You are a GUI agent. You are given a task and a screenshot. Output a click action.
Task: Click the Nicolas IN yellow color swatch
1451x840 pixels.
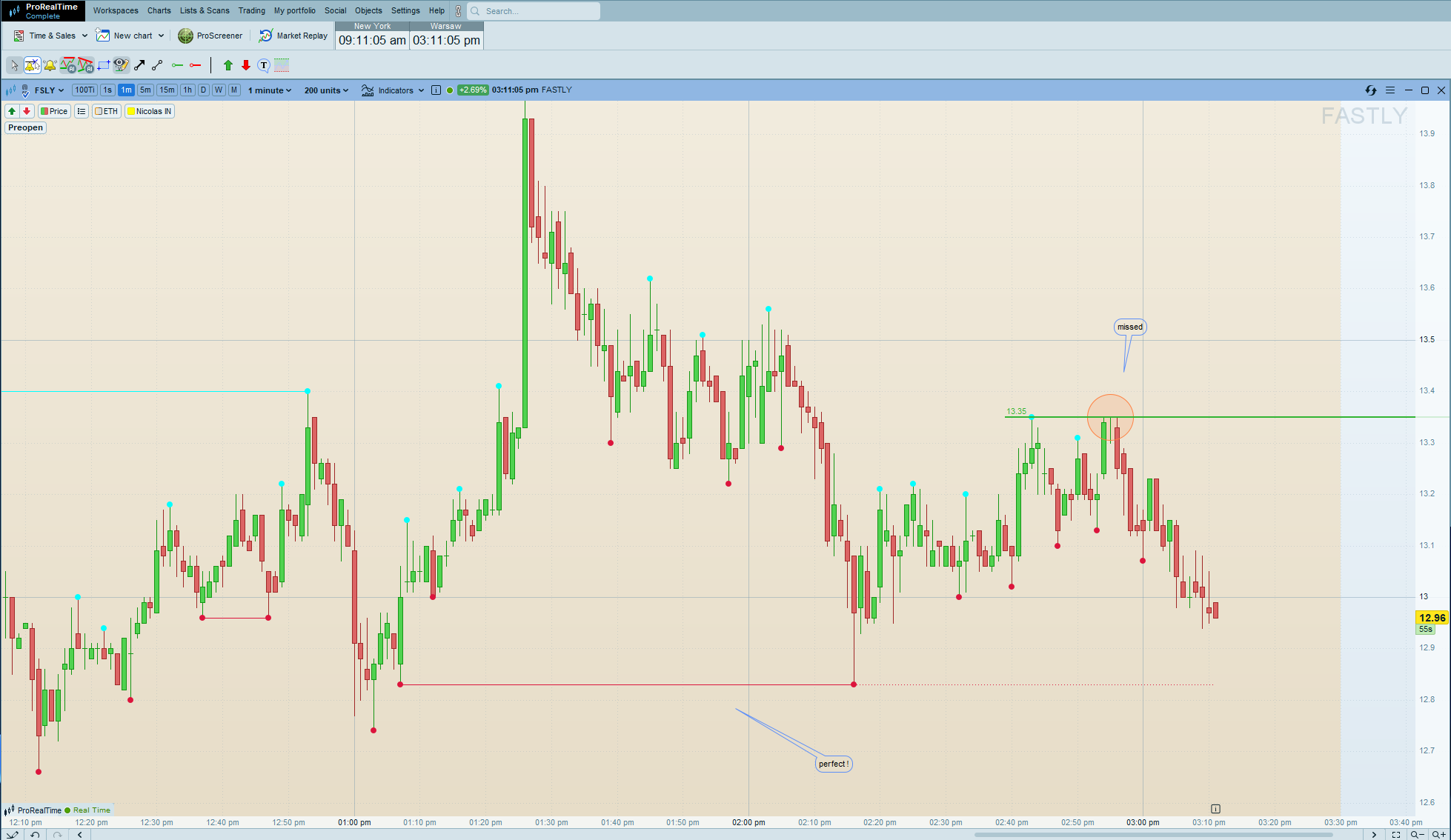[x=131, y=111]
